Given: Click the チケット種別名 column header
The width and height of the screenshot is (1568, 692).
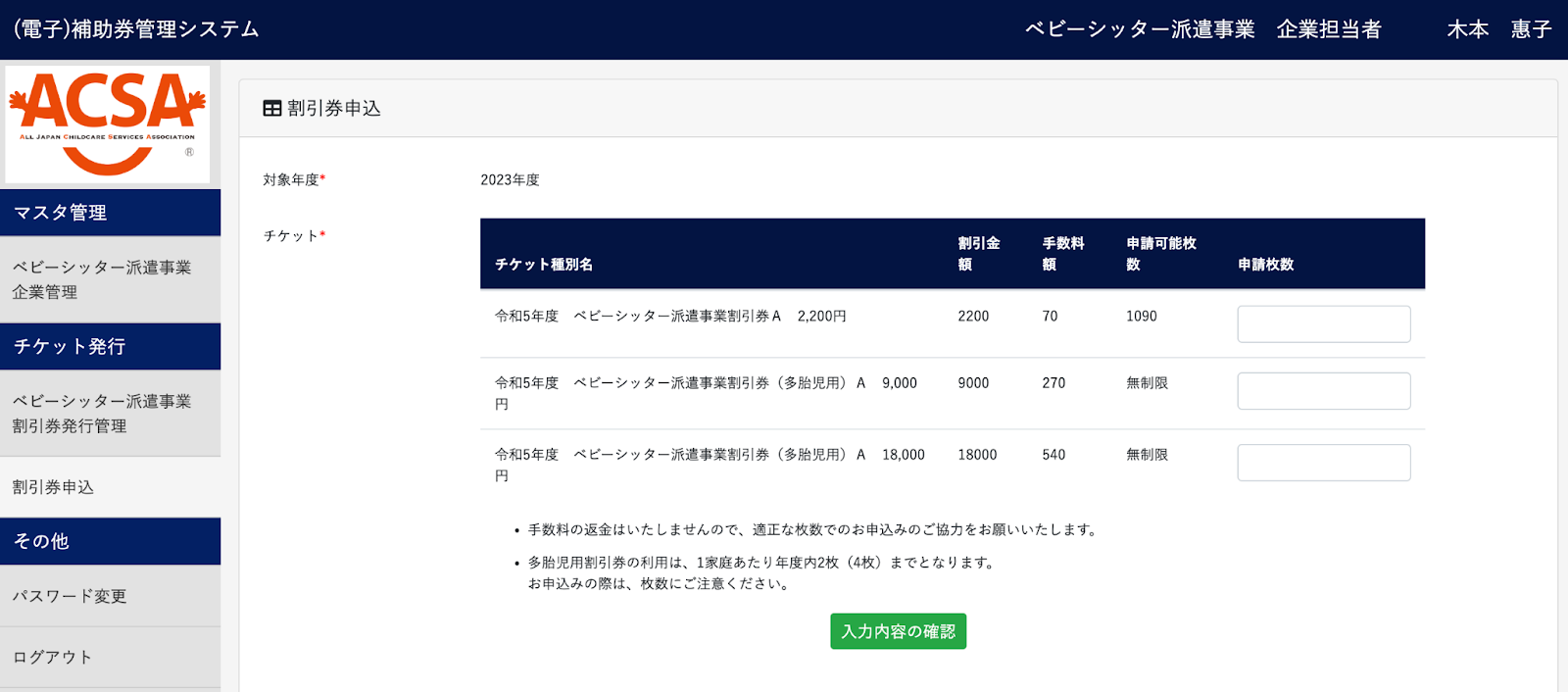Looking at the screenshot, I should pos(544,265).
